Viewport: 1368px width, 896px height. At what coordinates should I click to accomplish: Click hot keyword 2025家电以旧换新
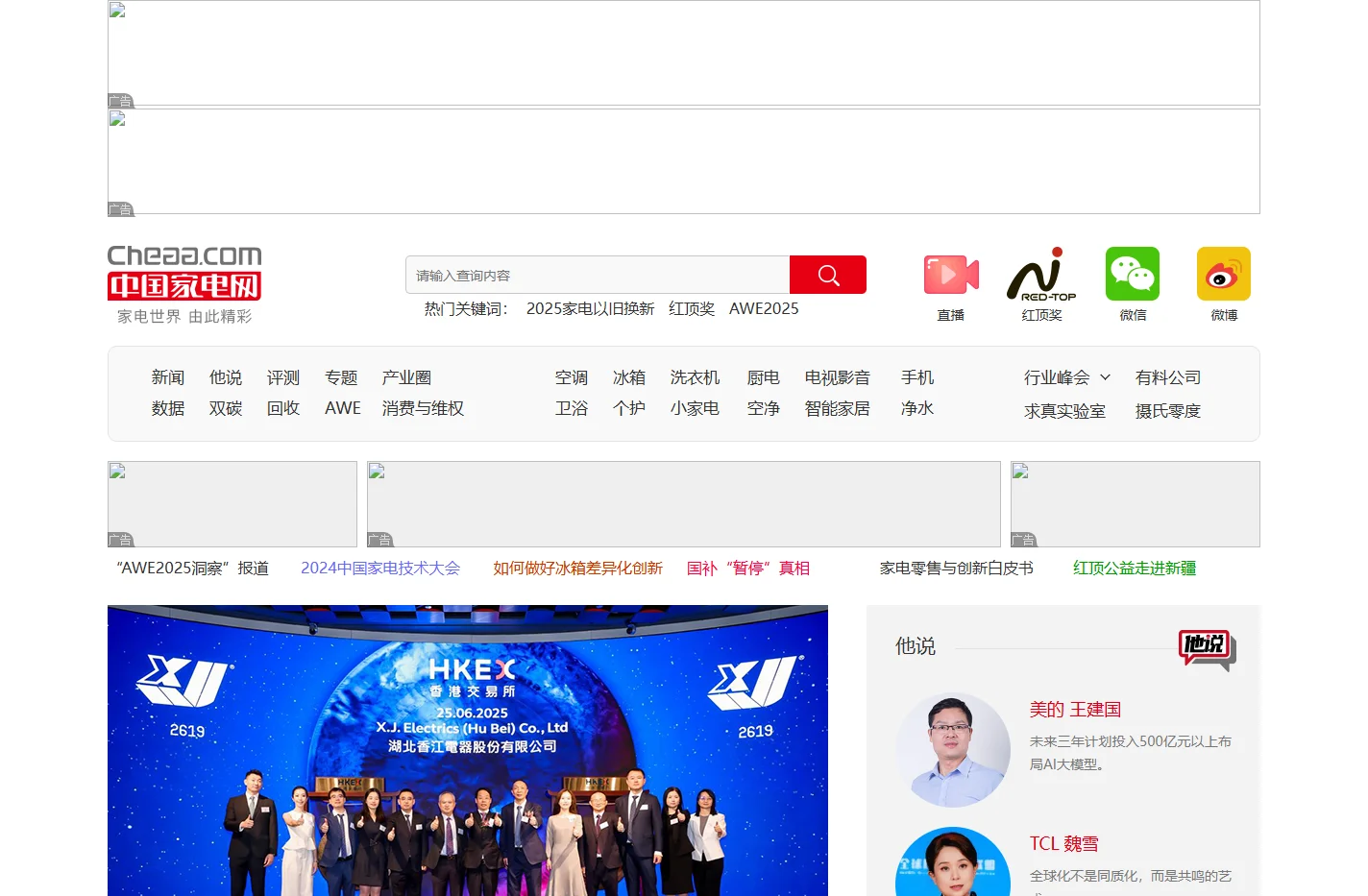590,308
